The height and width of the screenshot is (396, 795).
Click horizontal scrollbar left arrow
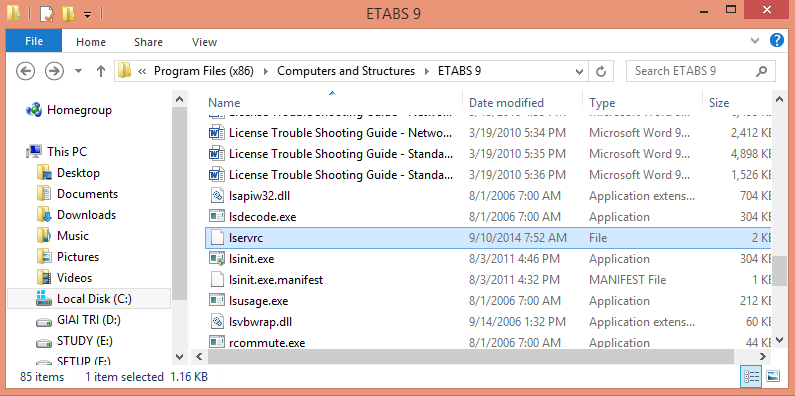[199, 356]
